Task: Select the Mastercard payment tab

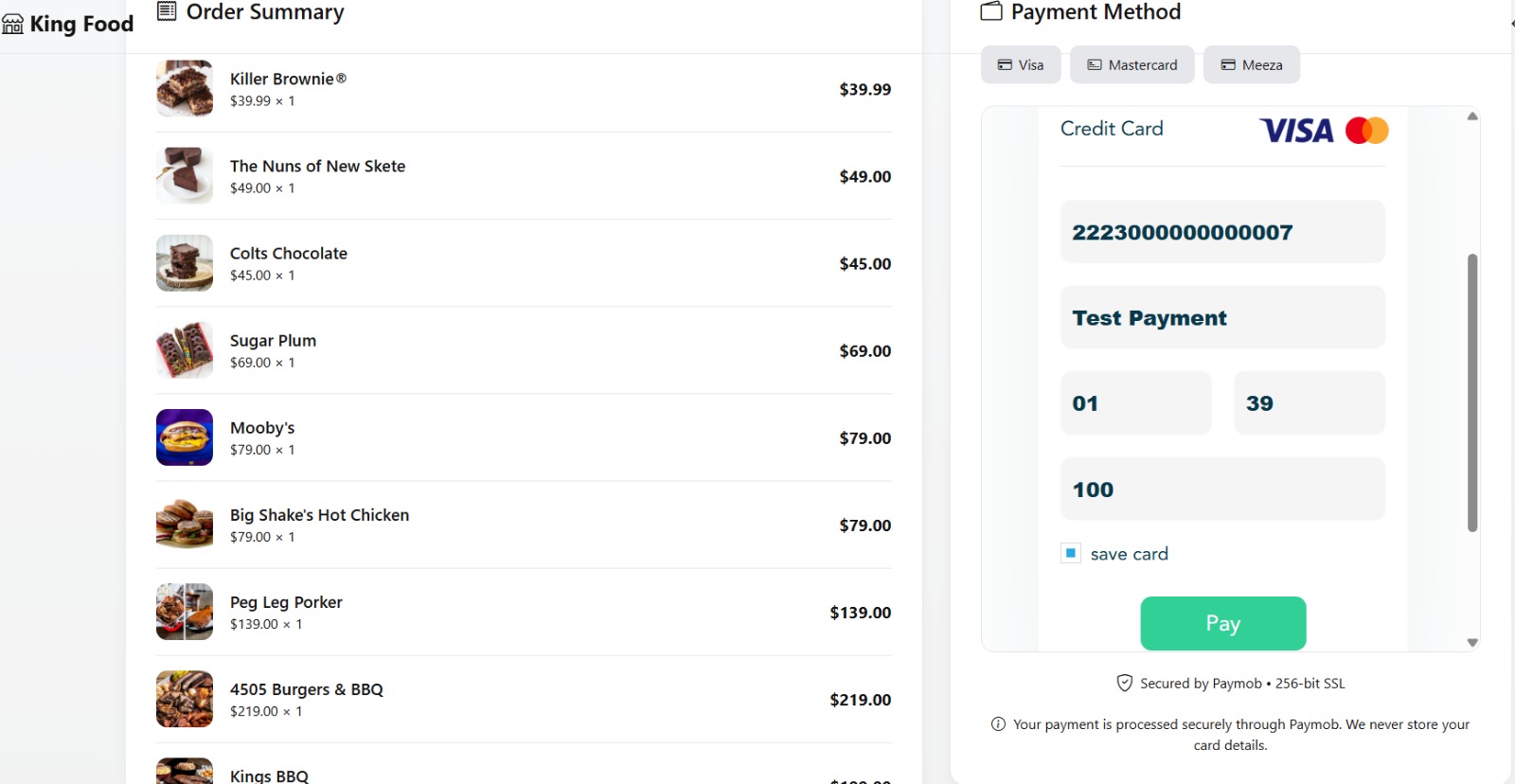Action: (1132, 64)
